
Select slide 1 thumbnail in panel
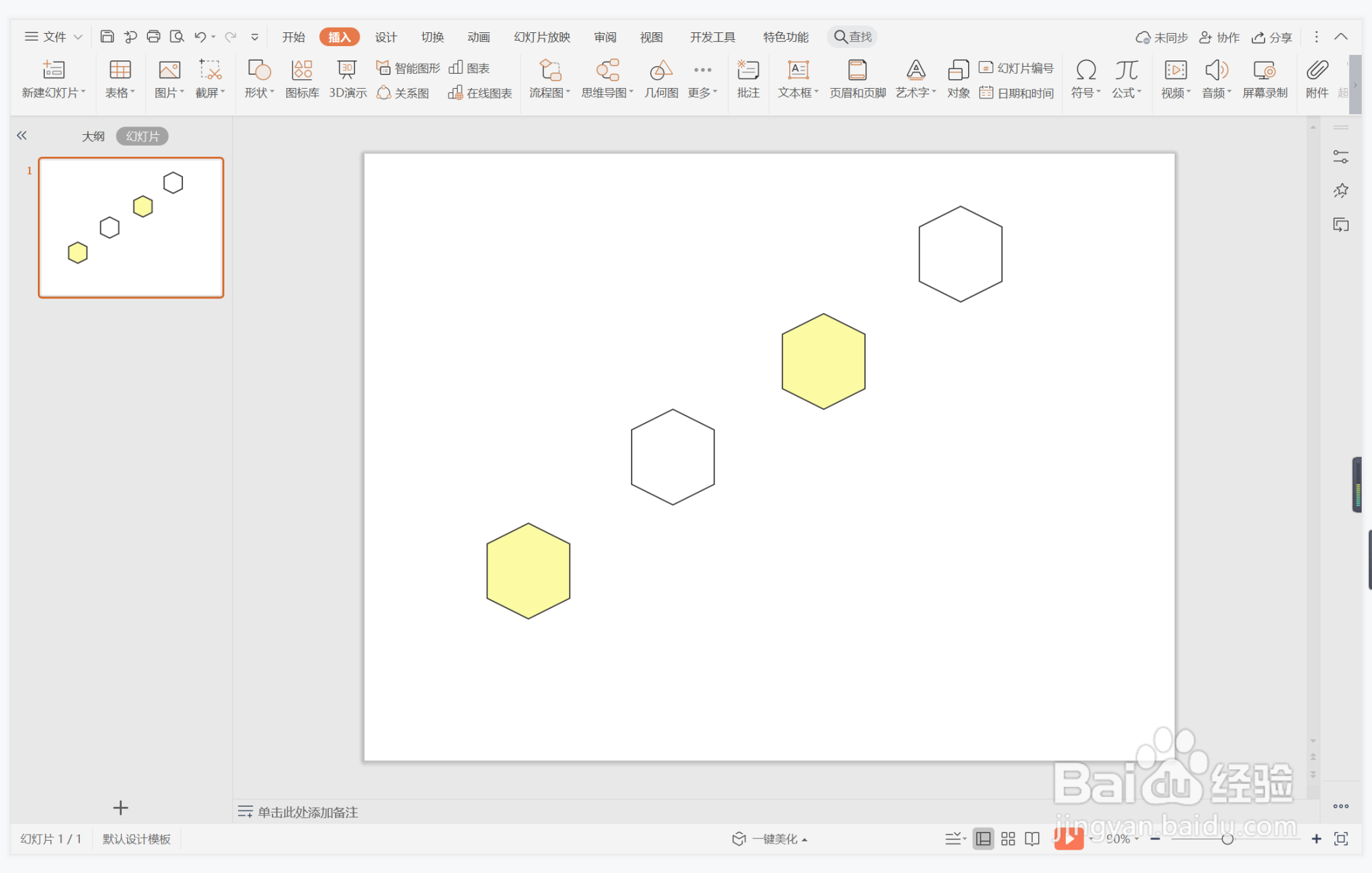click(x=131, y=228)
